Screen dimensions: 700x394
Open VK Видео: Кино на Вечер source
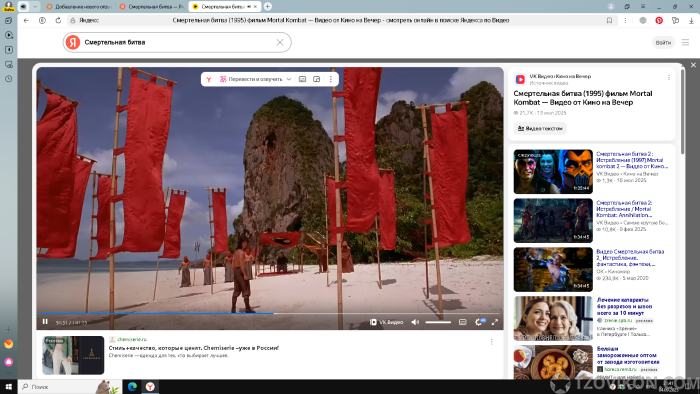tap(560, 76)
